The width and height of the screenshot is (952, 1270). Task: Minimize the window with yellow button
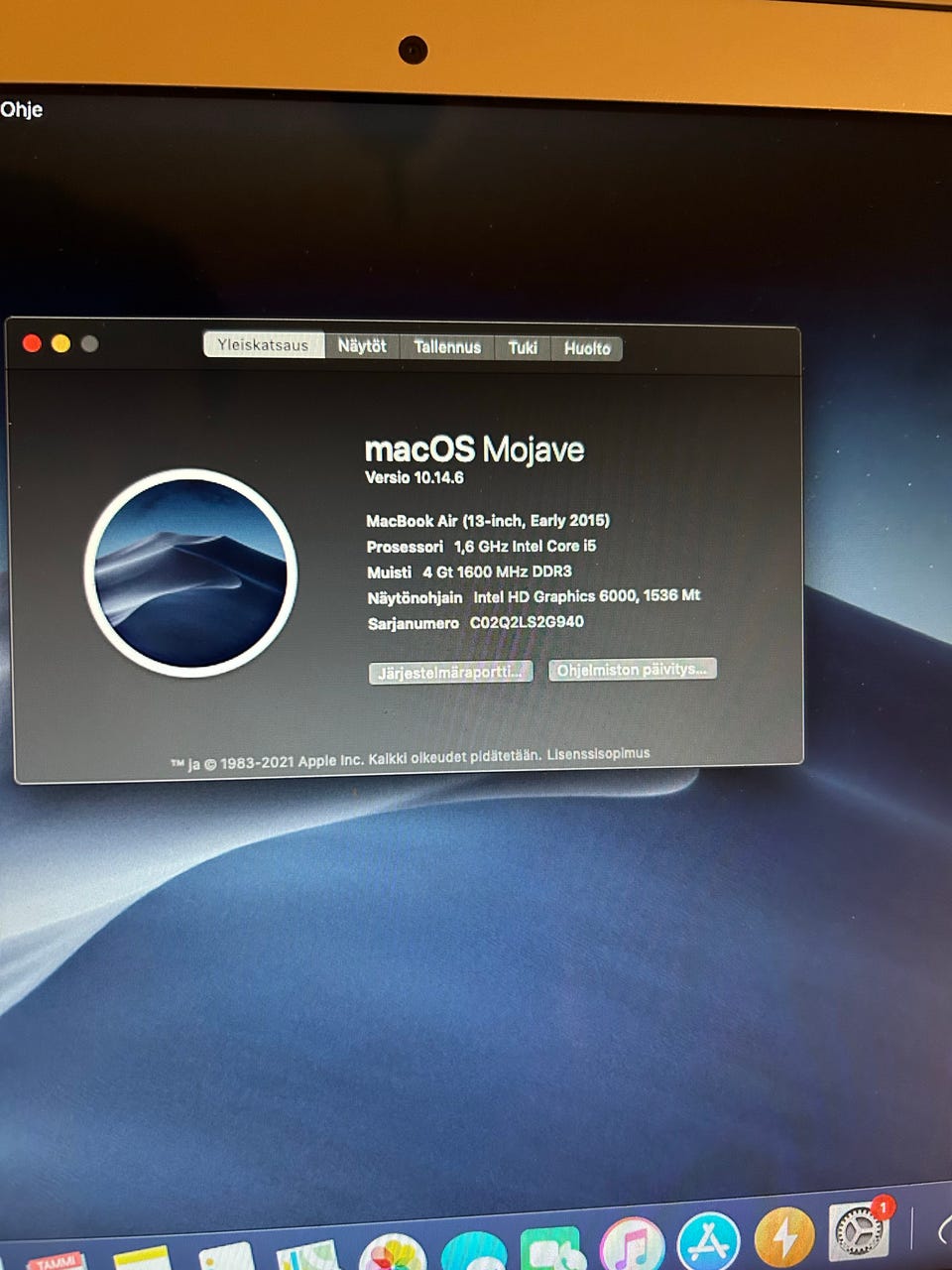tap(60, 343)
